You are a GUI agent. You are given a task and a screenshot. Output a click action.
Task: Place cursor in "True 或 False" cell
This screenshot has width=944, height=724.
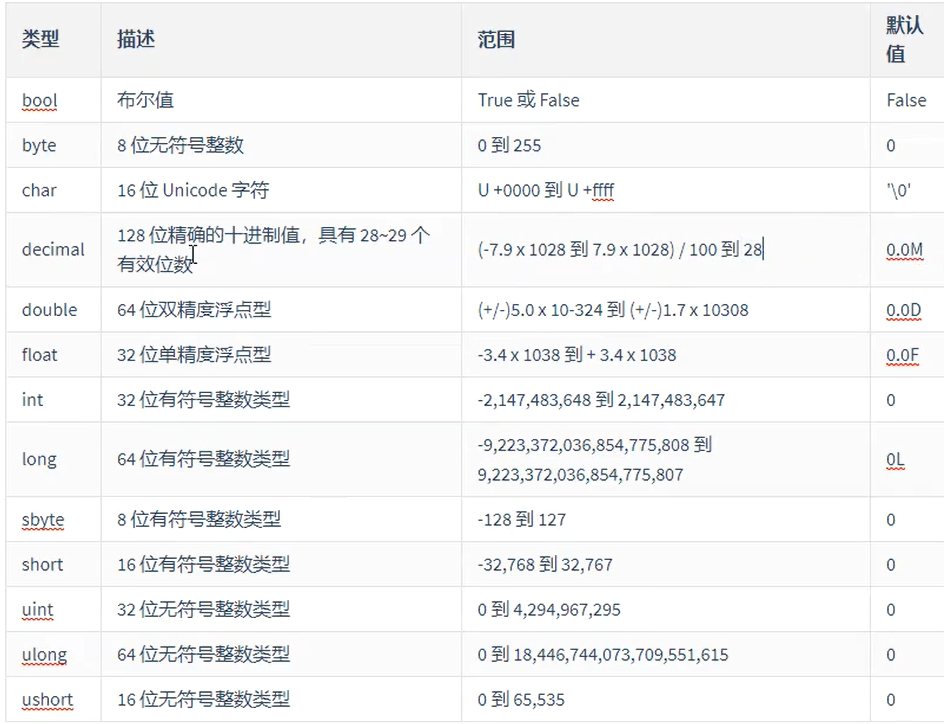(528, 100)
